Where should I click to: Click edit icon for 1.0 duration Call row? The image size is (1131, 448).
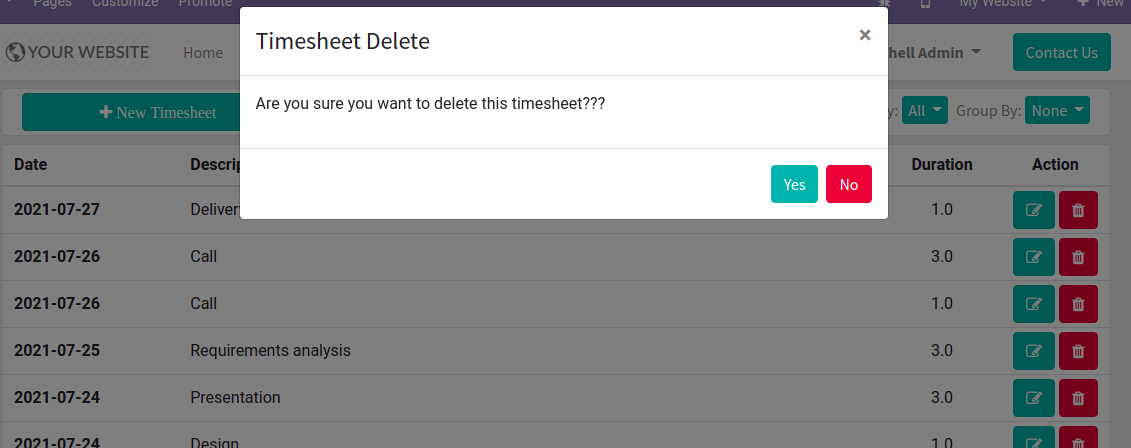(1034, 304)
